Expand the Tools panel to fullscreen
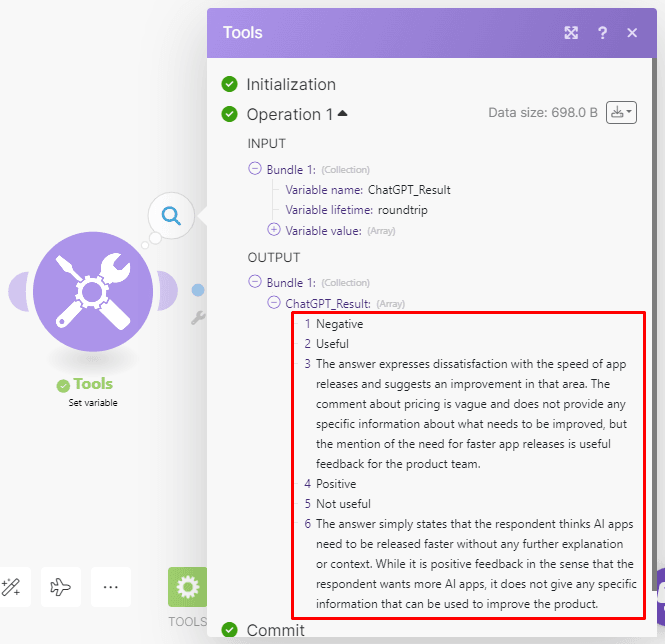Image resolution: width=665 pixels, height=644 pixels. click(x=571, y=33)
